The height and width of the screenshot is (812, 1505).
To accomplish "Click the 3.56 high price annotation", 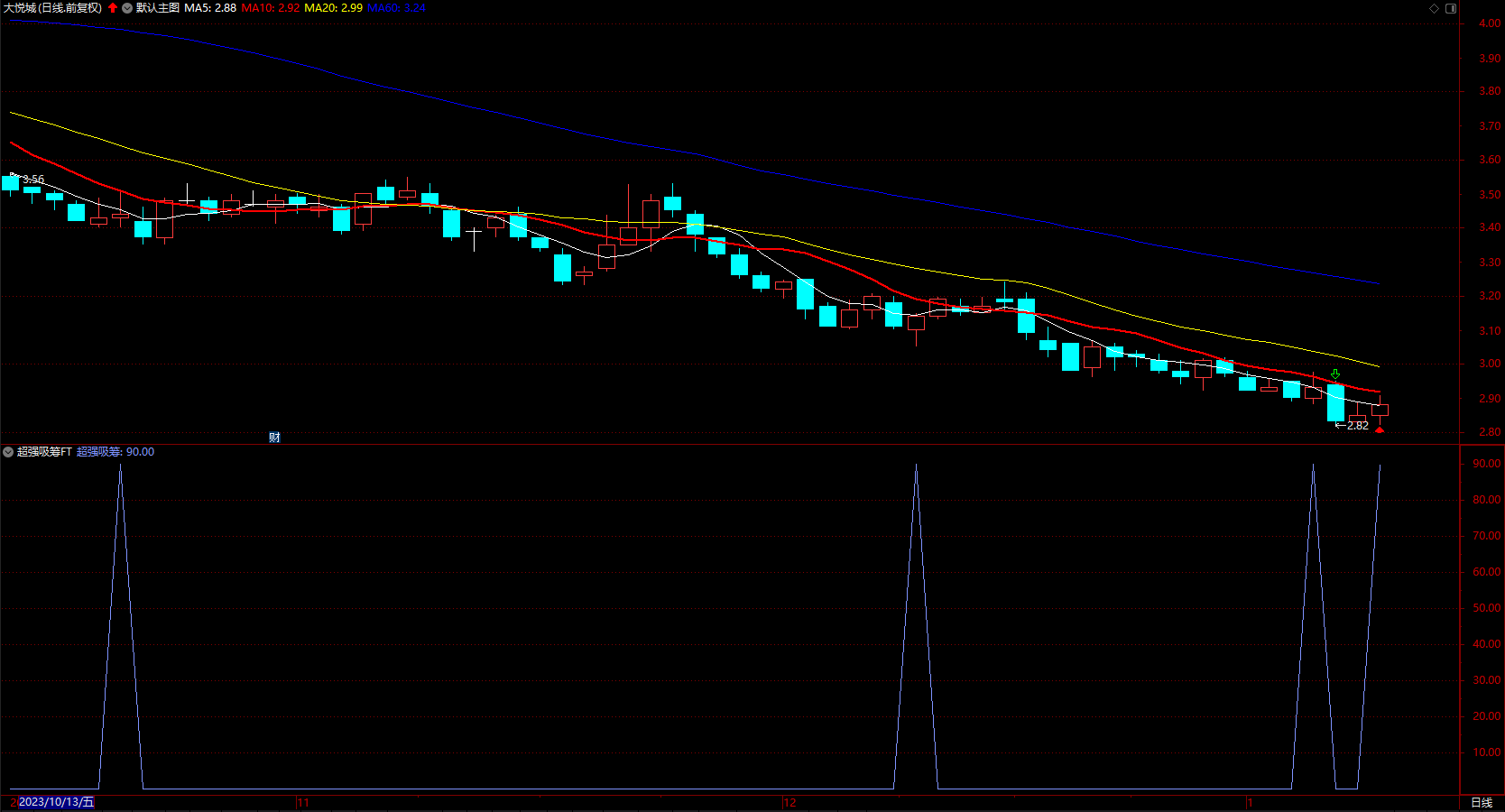I will point(33,180).
